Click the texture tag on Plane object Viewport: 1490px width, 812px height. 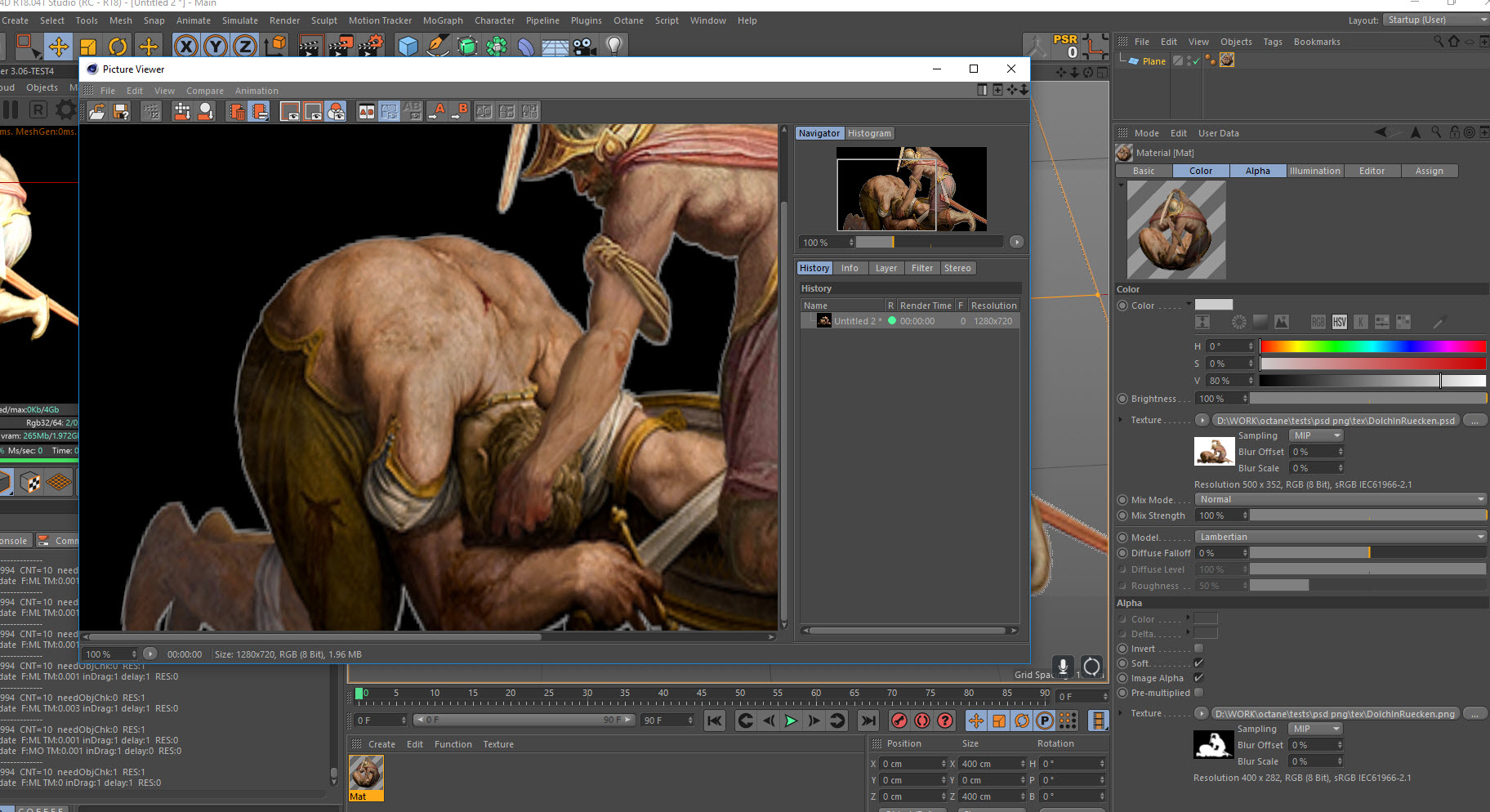click(x=1226, y=60)
